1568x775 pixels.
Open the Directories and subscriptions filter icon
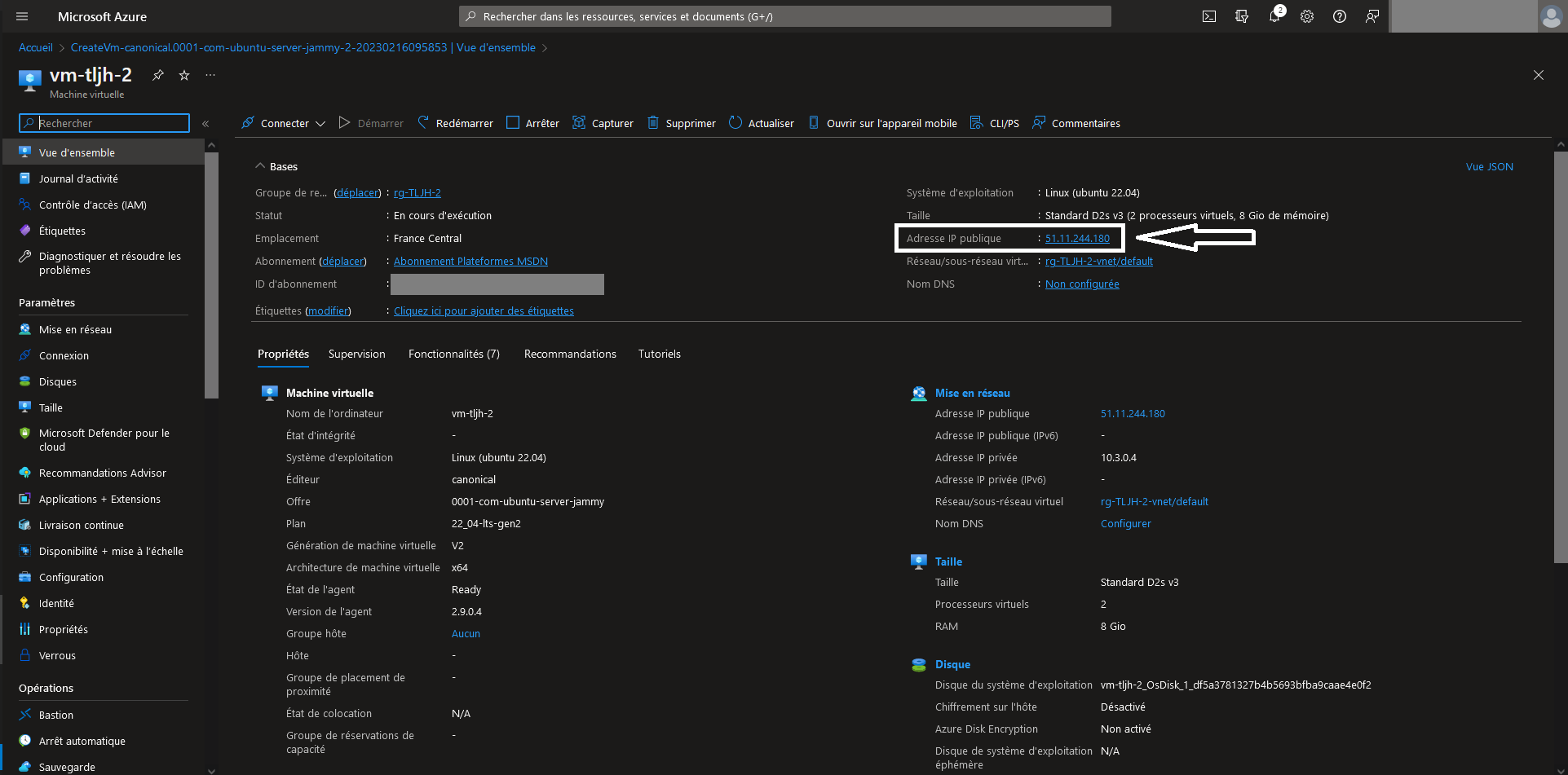[x=1242, y=16]
